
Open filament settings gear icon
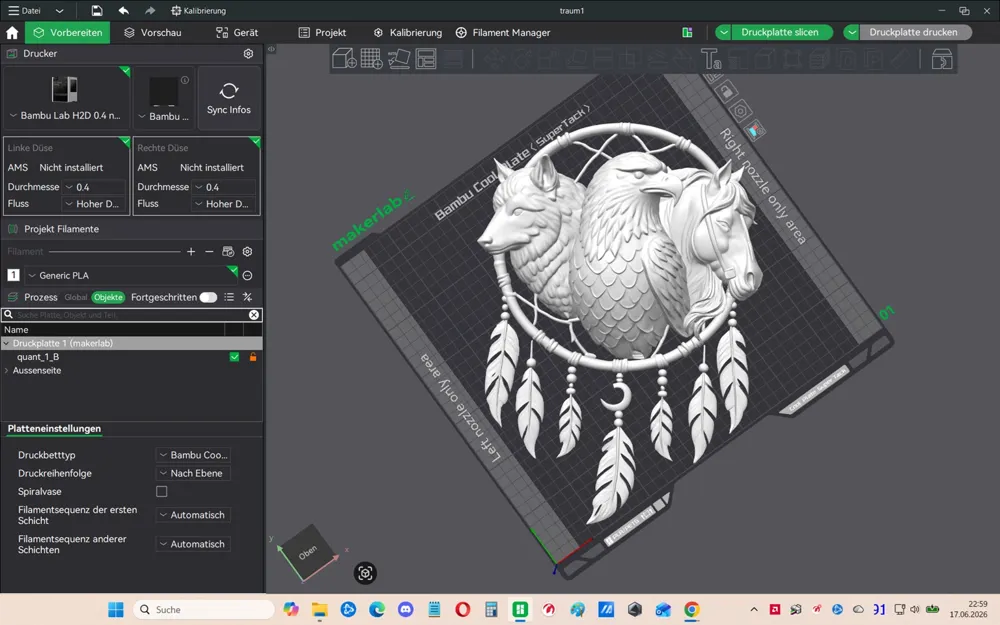pyautogui.click(x=247, y=252)
